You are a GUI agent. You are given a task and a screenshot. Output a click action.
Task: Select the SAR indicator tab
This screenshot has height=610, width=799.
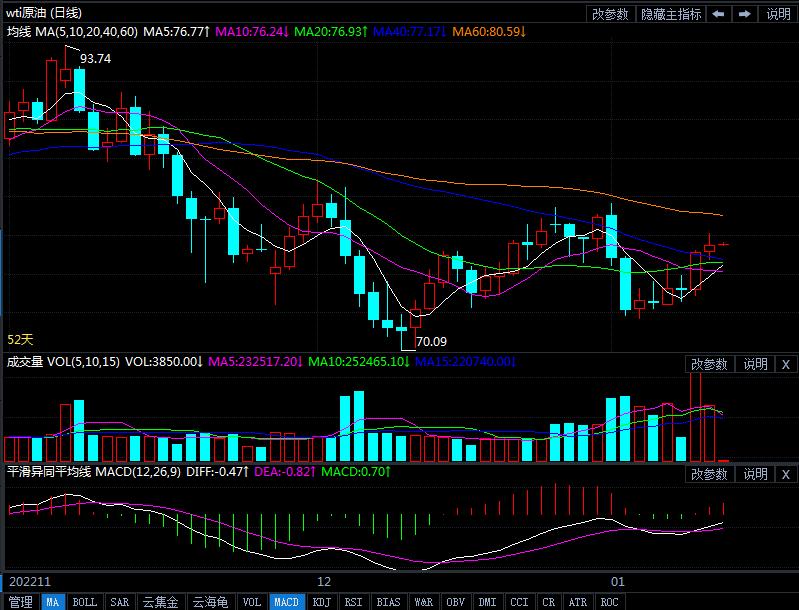(x=119, y=602)
